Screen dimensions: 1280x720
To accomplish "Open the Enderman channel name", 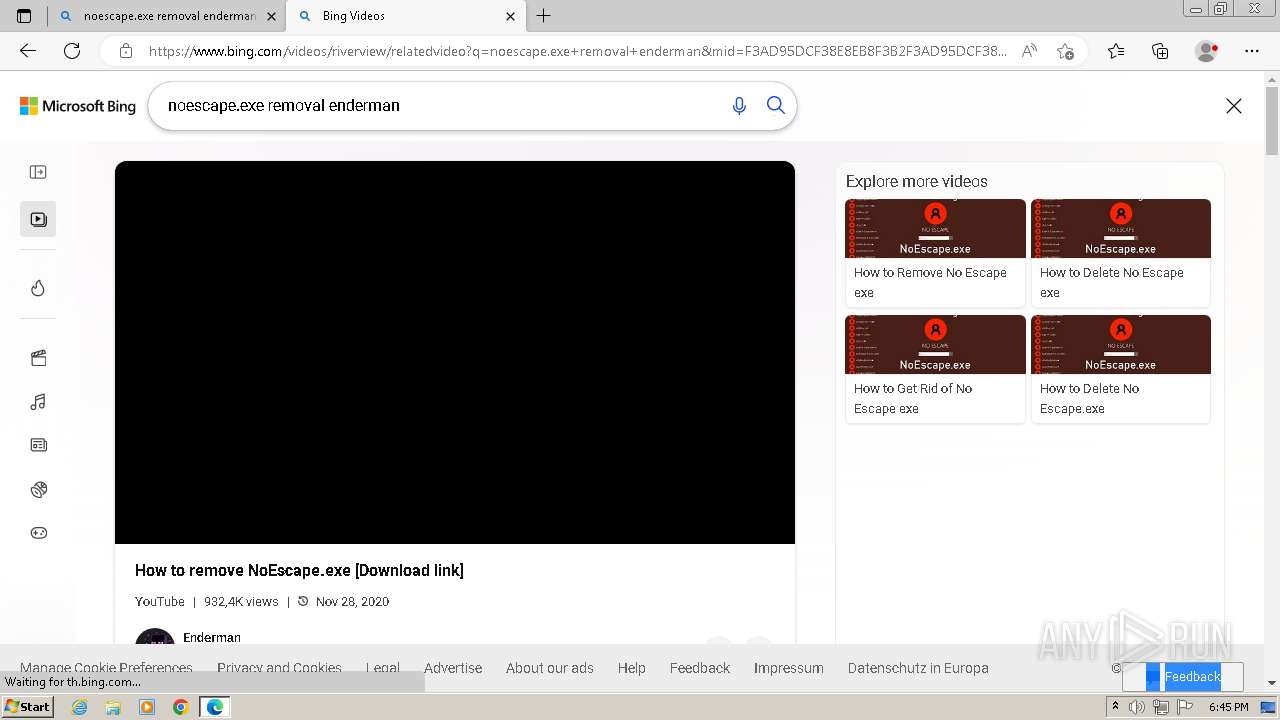I will point(212,637).
